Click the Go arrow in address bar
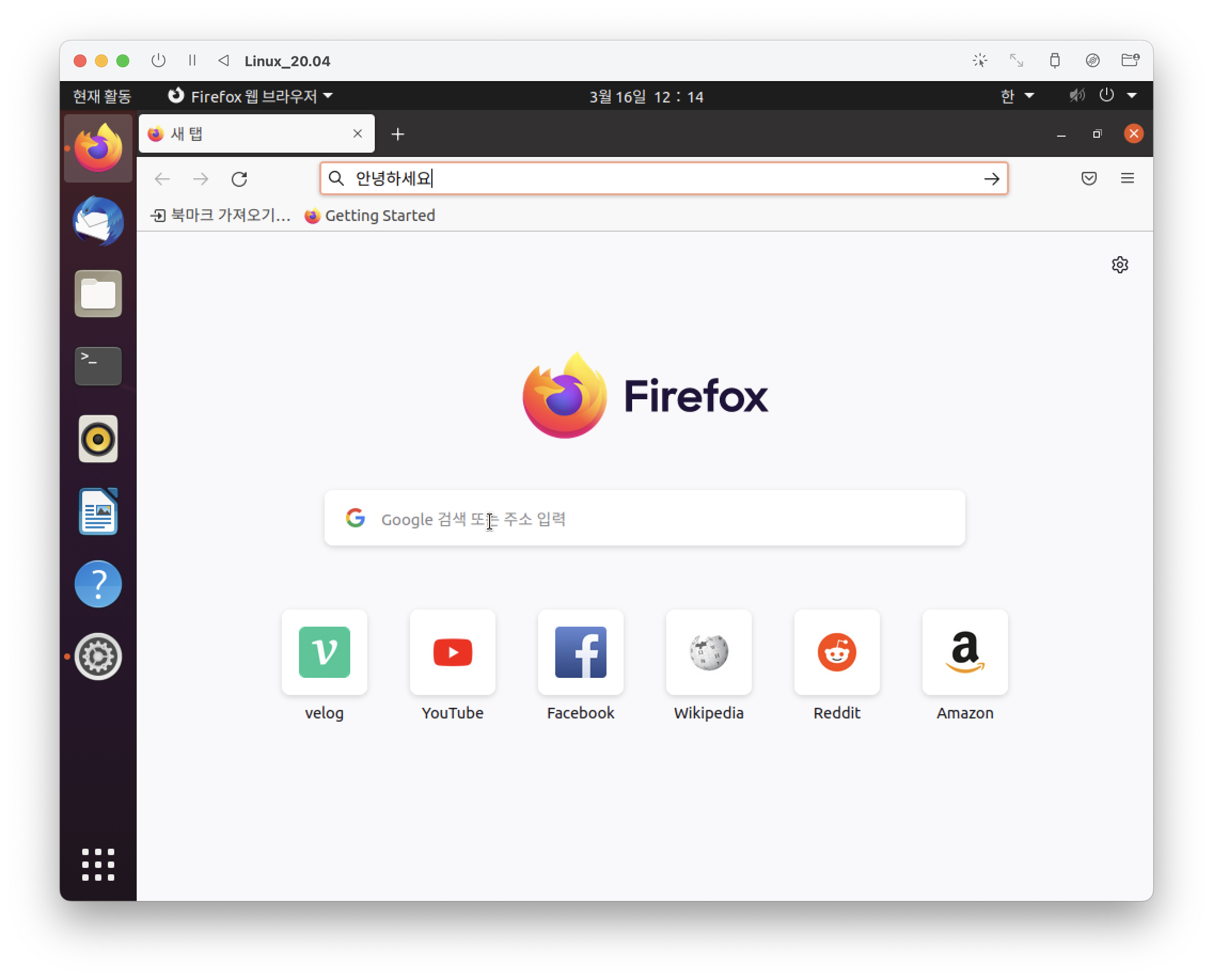The width and height of the screenshot is (1213, 980). tap(991, 179)
